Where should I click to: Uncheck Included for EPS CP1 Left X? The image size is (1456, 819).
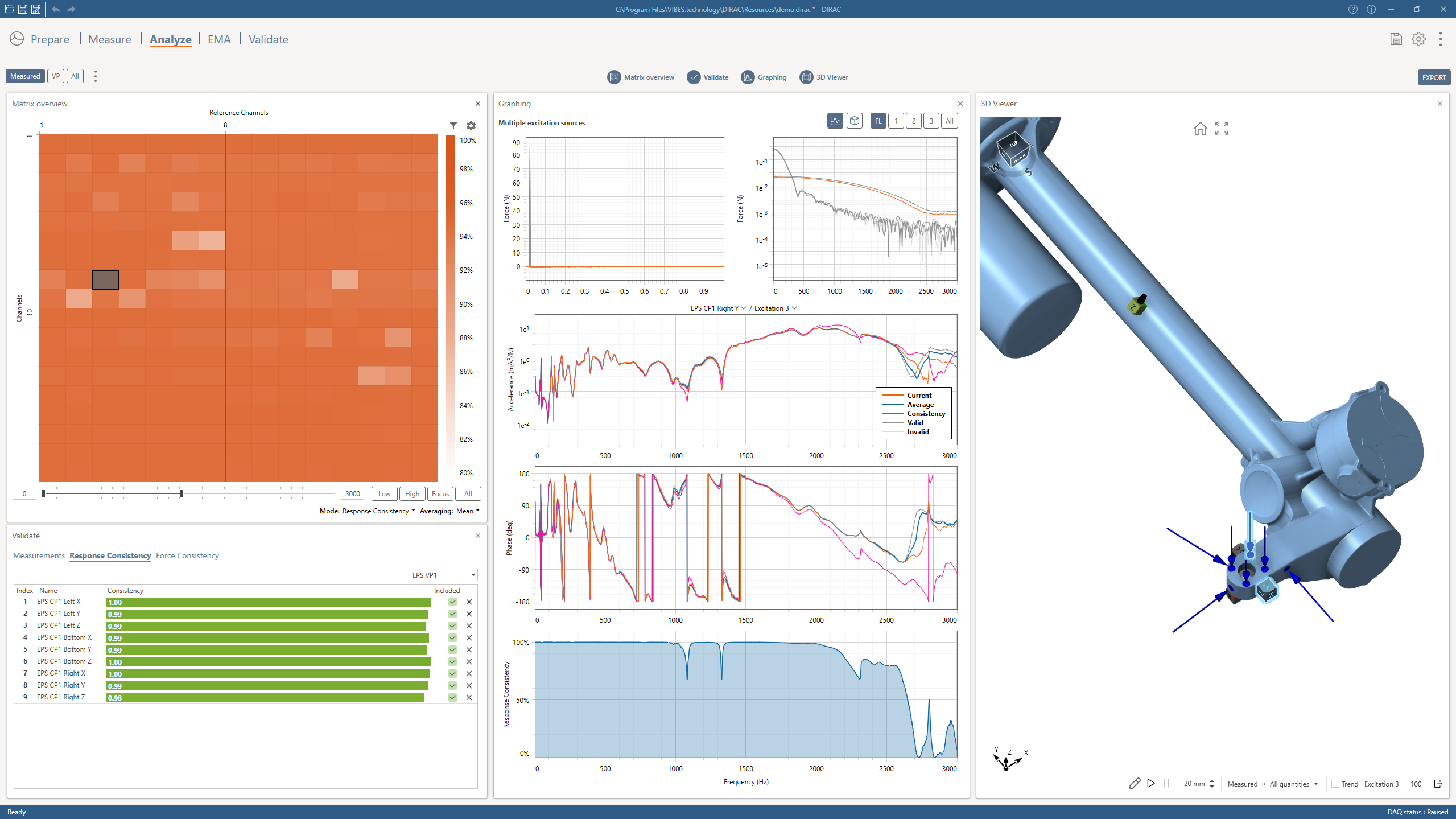(x=452, y=602)
